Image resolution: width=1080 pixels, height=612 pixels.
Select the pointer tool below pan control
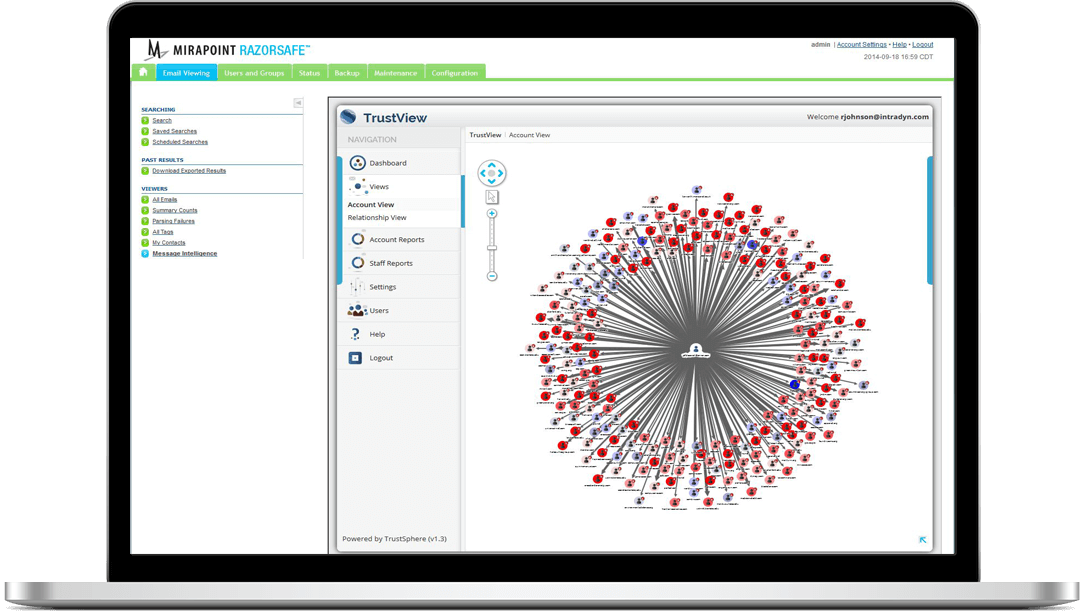[492, 198]
